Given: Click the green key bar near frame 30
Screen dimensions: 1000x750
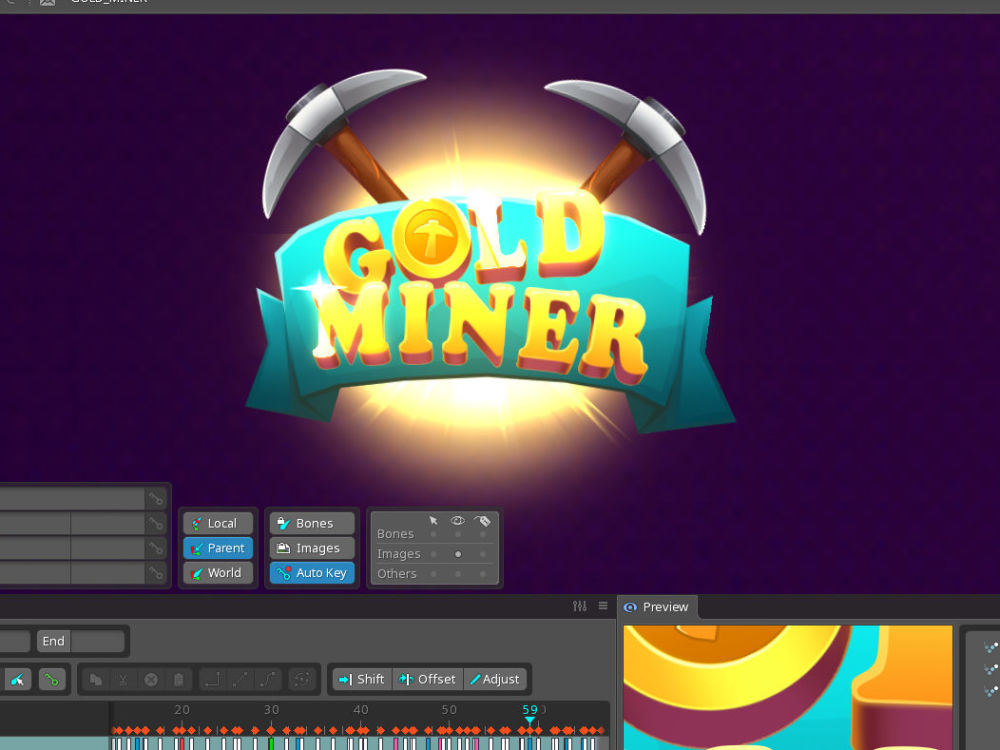Looking at the screenshot, I should 272,744.
